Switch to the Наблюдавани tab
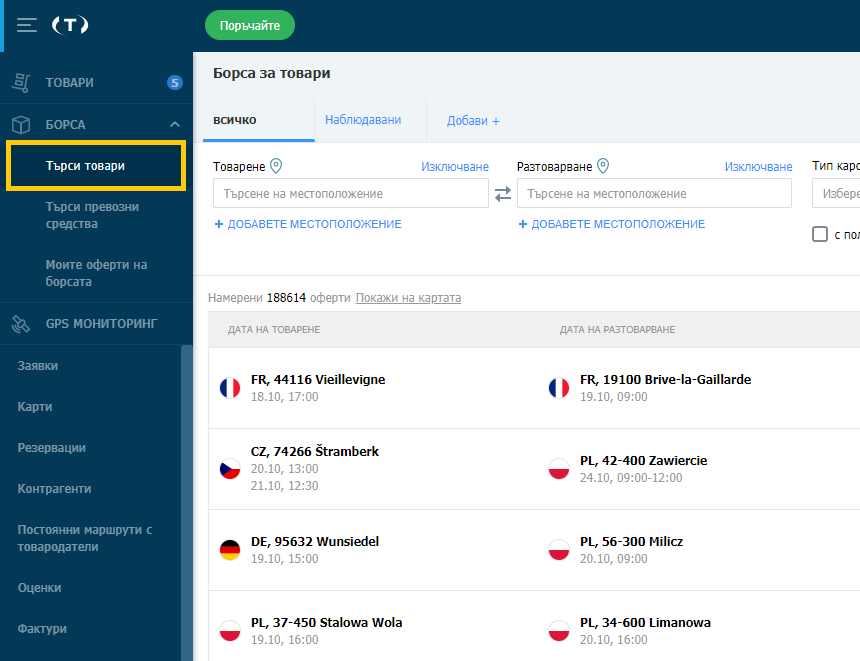The width and height of the screenshot is (860, 661). click(x=363, y=120)
